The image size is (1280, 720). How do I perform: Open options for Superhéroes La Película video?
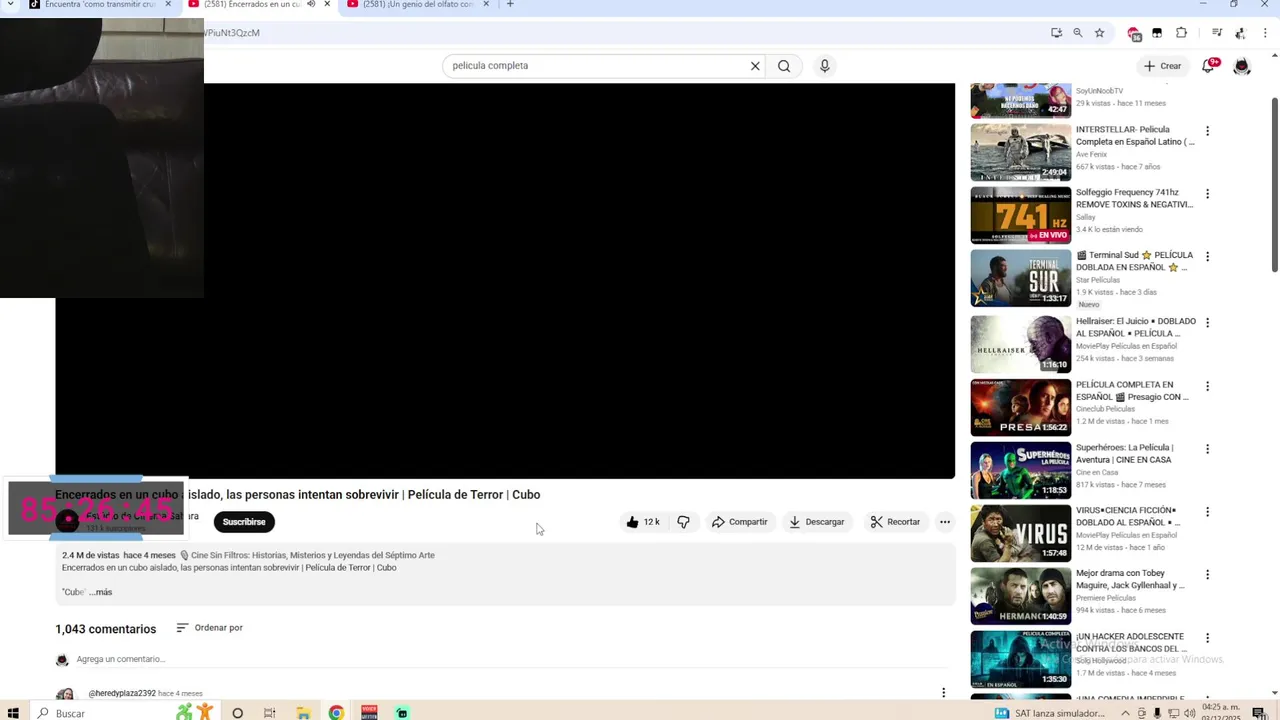click(1207, 449)
